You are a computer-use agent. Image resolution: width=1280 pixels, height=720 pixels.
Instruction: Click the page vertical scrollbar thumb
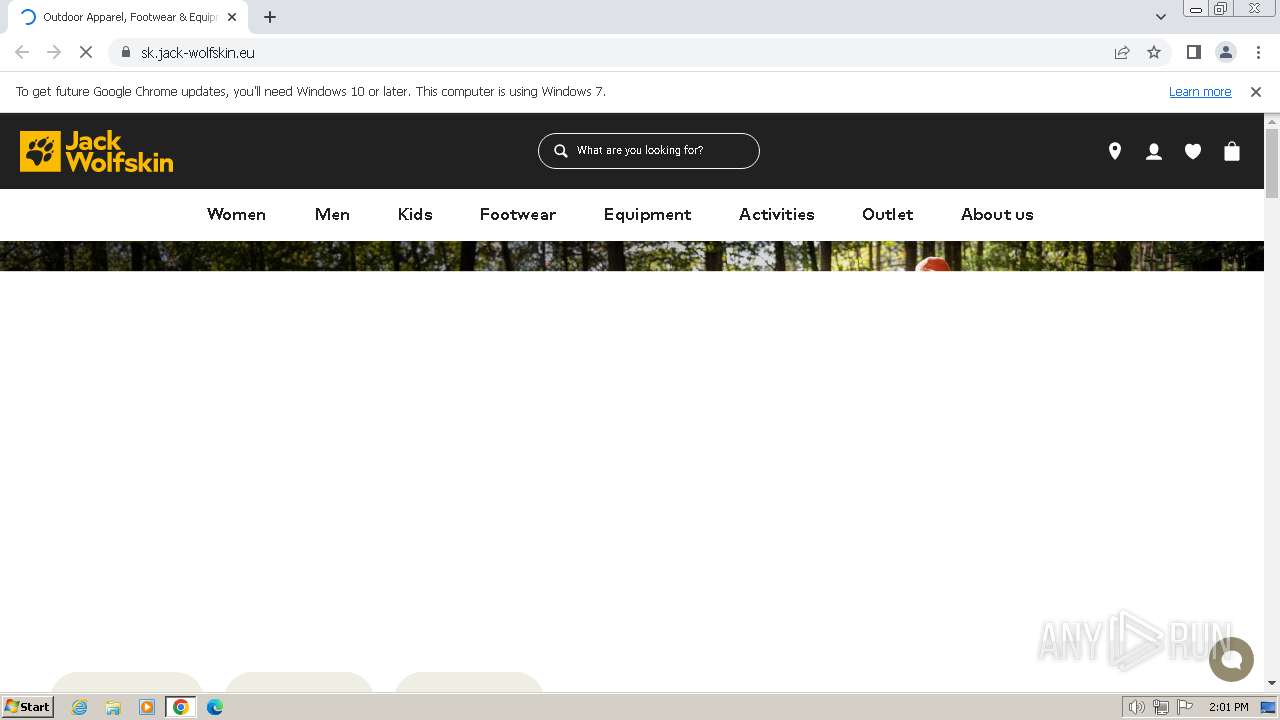coord(1272,163)
